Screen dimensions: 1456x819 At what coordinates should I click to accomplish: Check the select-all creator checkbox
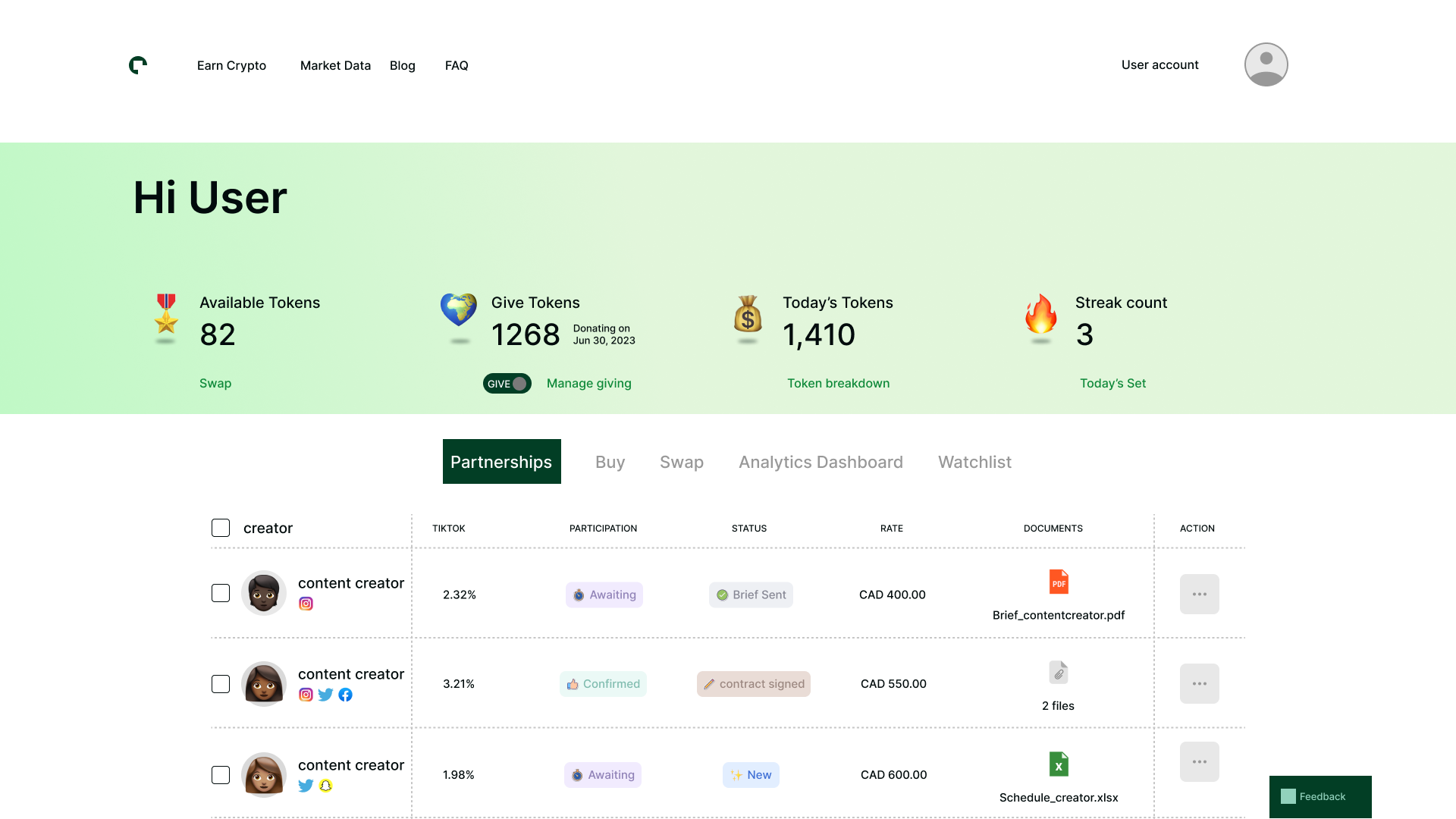[x=221, y=528]
